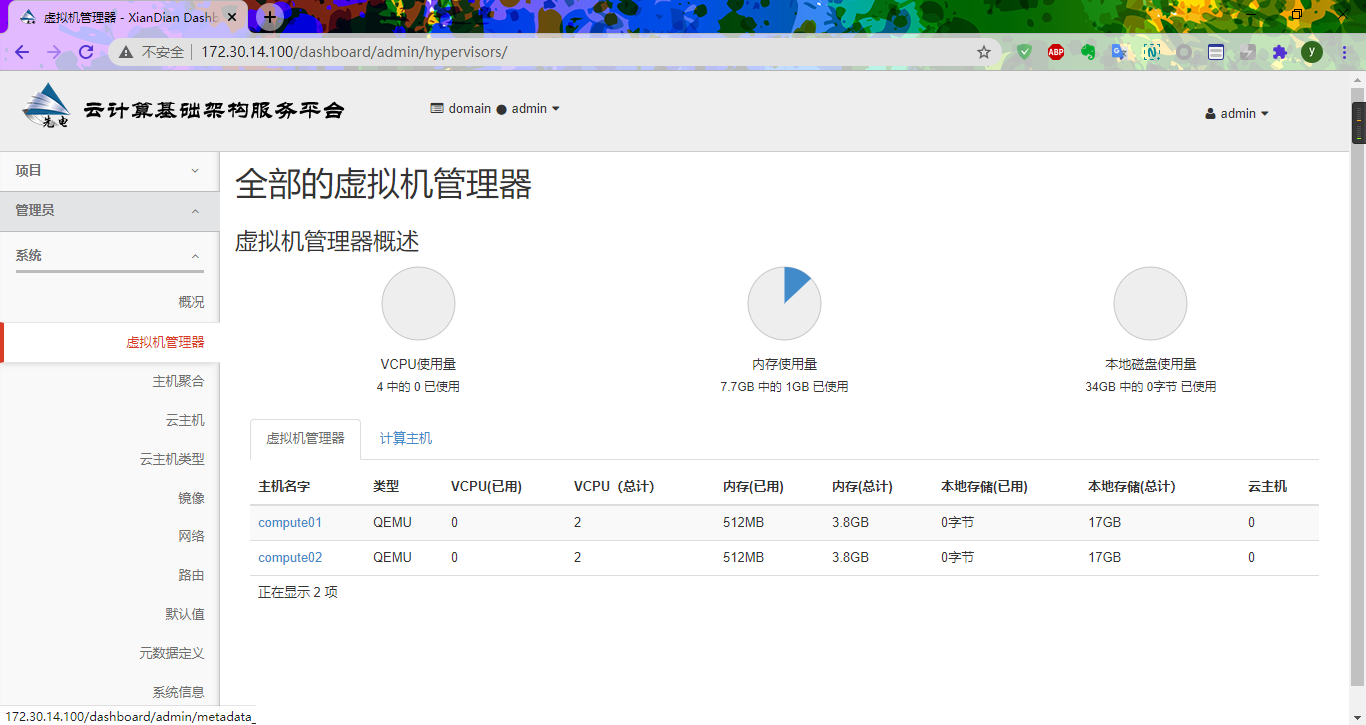The height and width of the screenshot is (725, 1366).
Task: Click the Notion web clipper extension icon
Action: [x=1151, y=51]
